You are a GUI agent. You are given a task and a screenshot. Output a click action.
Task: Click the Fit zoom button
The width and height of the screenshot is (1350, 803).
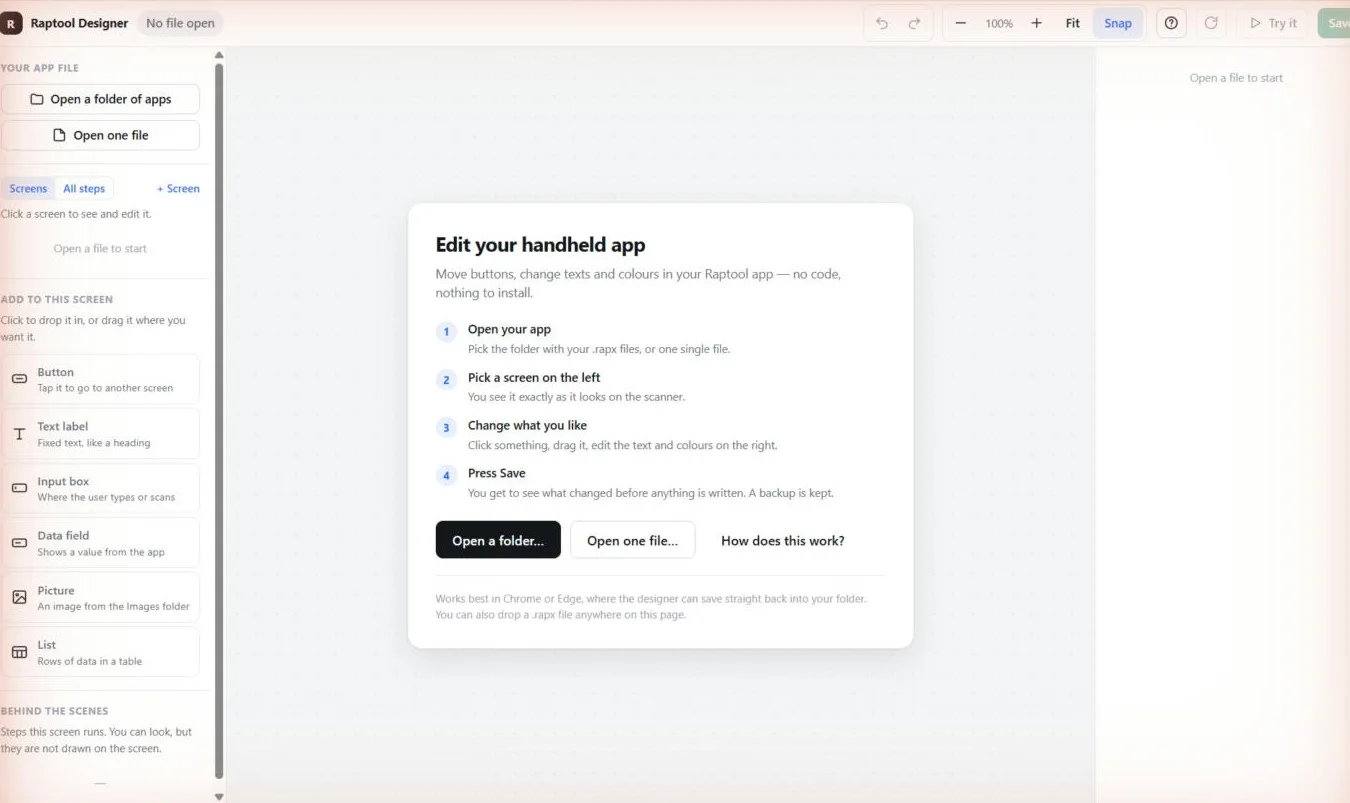point(1072,23)
